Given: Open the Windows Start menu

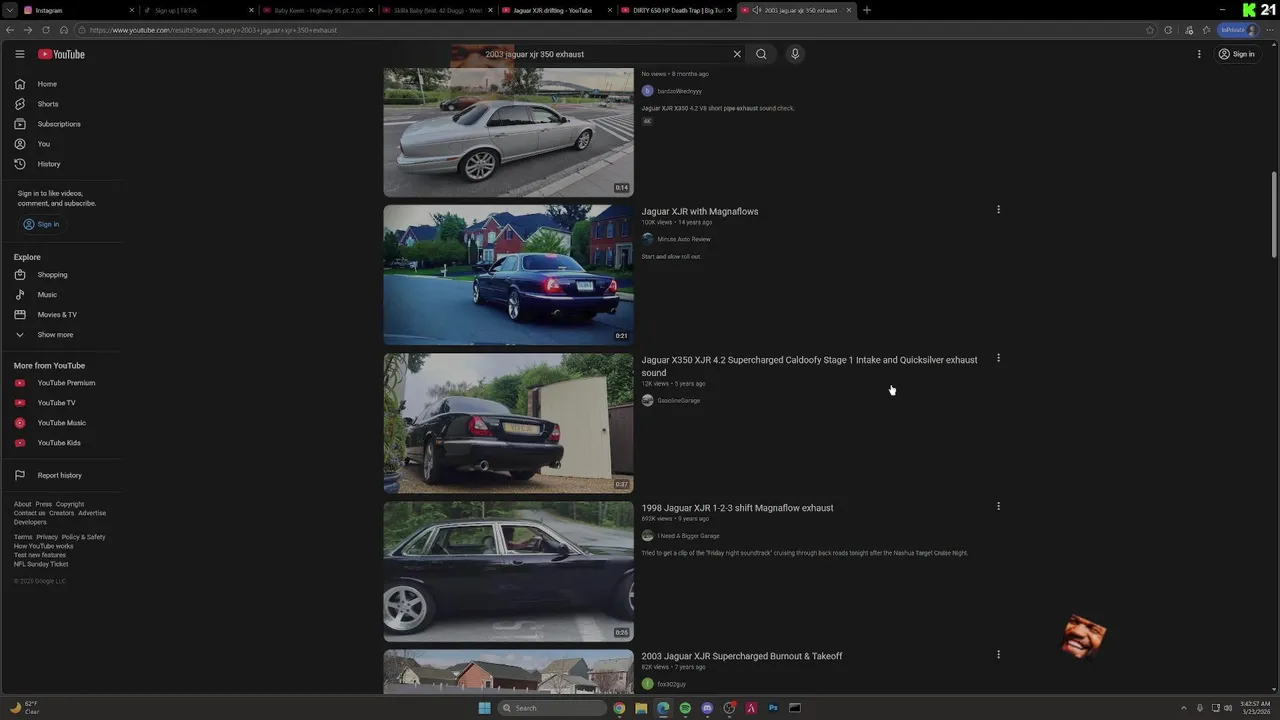Looking at the screenshot, I should [485, 708].
